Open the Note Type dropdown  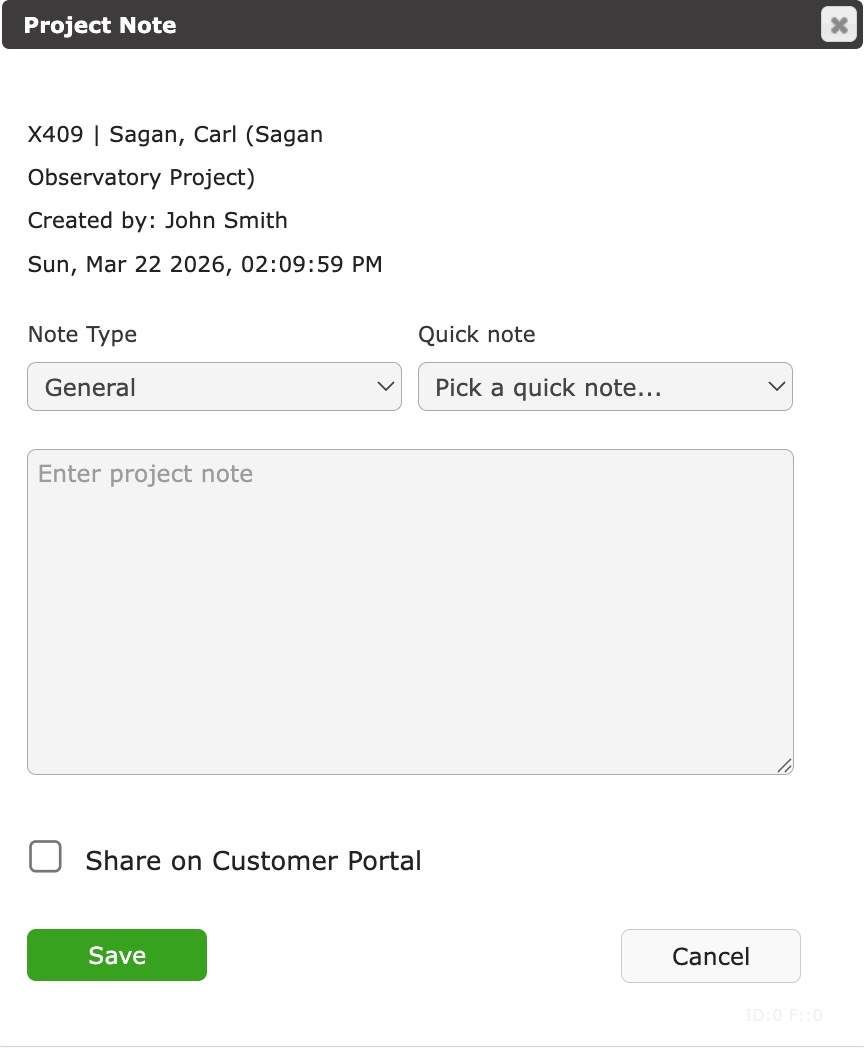coord(214,387)
